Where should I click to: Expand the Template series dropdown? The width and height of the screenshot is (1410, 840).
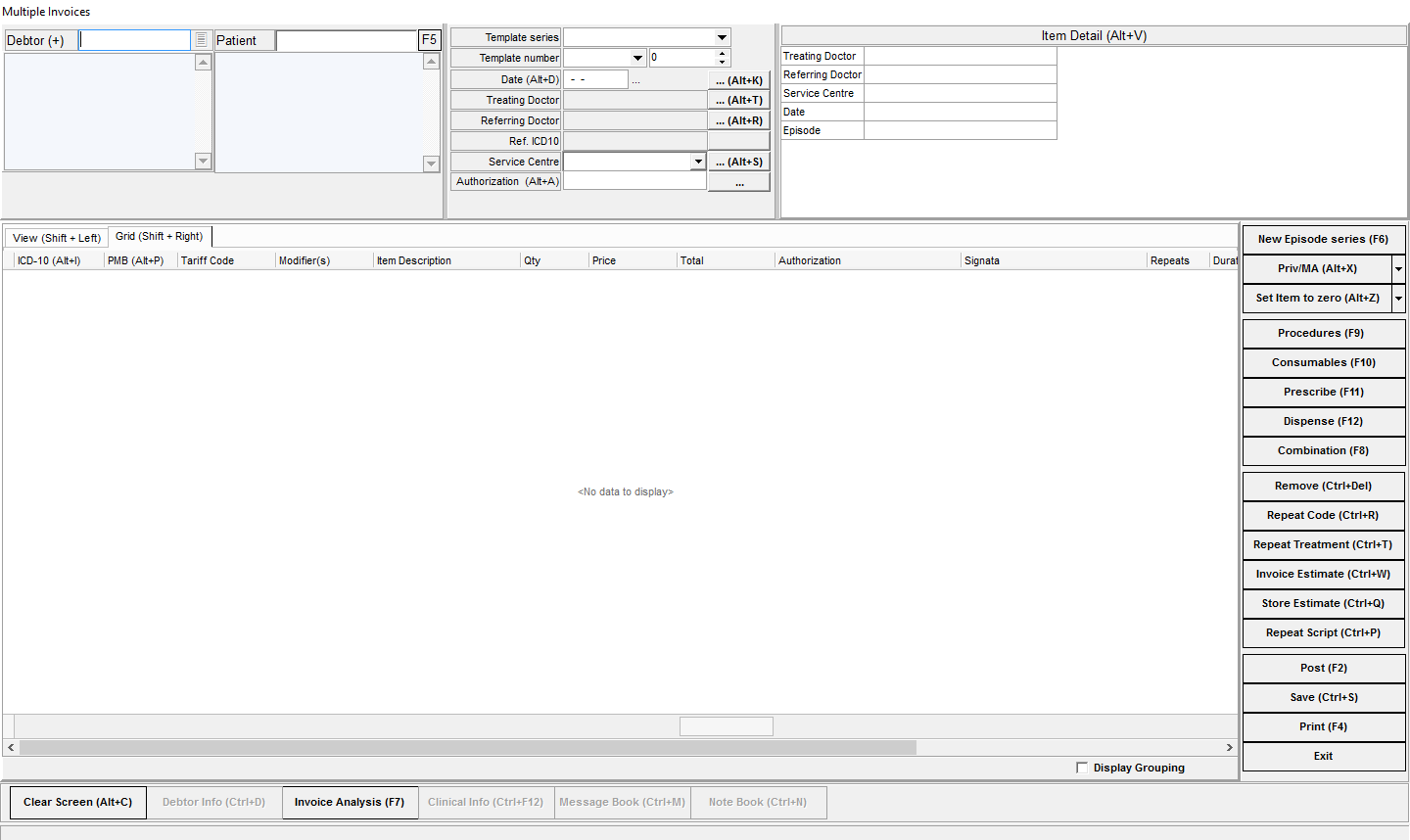(722, 37)
